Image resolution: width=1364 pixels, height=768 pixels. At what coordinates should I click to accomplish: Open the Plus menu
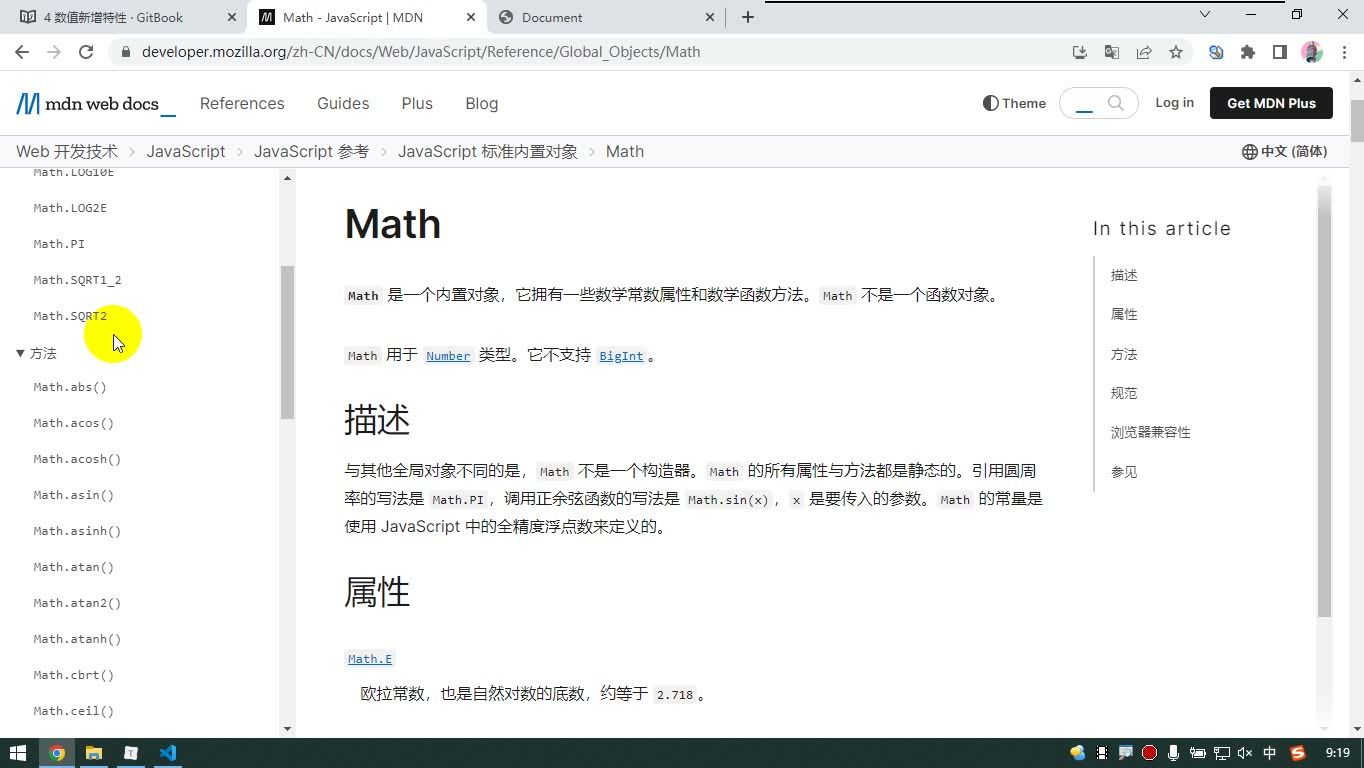tap(417, 103)
